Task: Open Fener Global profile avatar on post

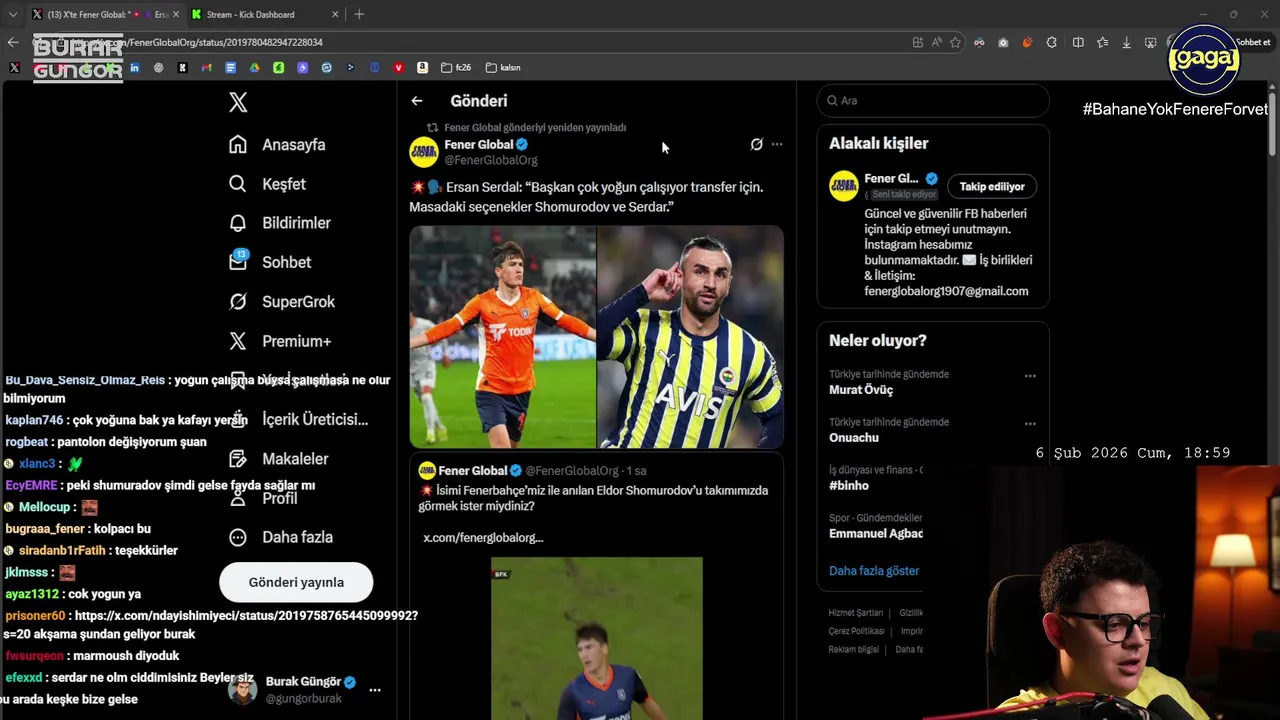Action: click(424, 152)
